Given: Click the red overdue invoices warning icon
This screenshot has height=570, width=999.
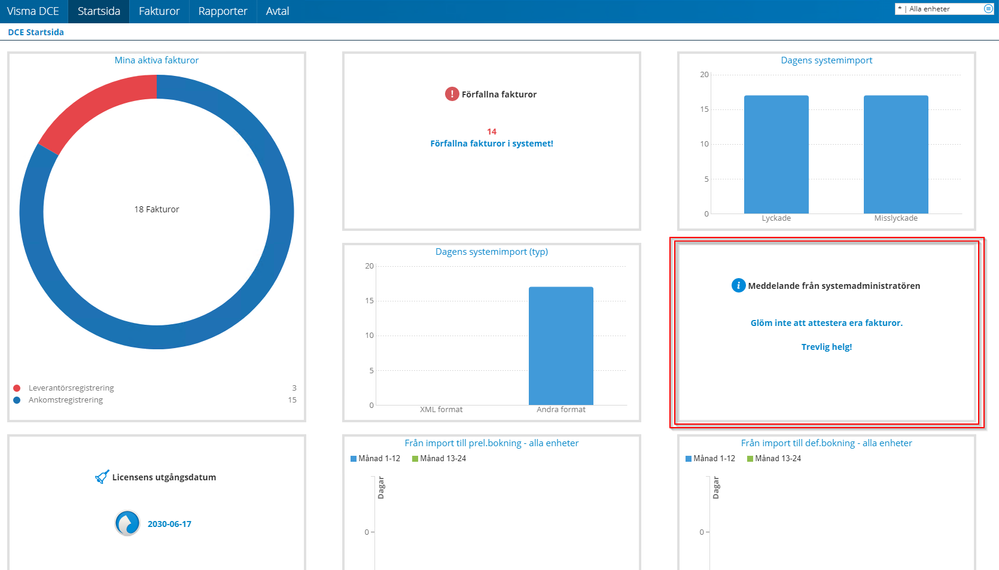Looking at the screenshot, I should [452, 94].
